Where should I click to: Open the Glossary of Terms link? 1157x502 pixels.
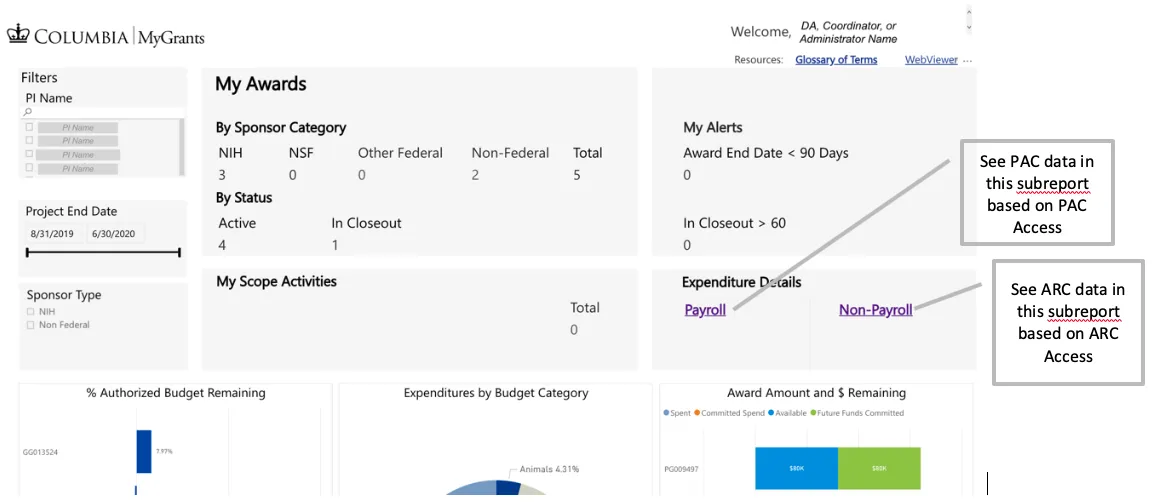(836, 61)
